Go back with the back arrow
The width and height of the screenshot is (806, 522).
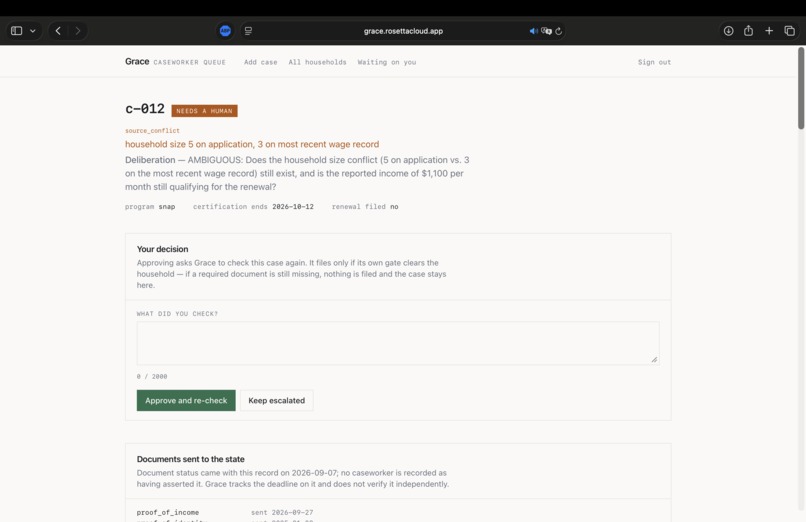click(x=58, y=31)
